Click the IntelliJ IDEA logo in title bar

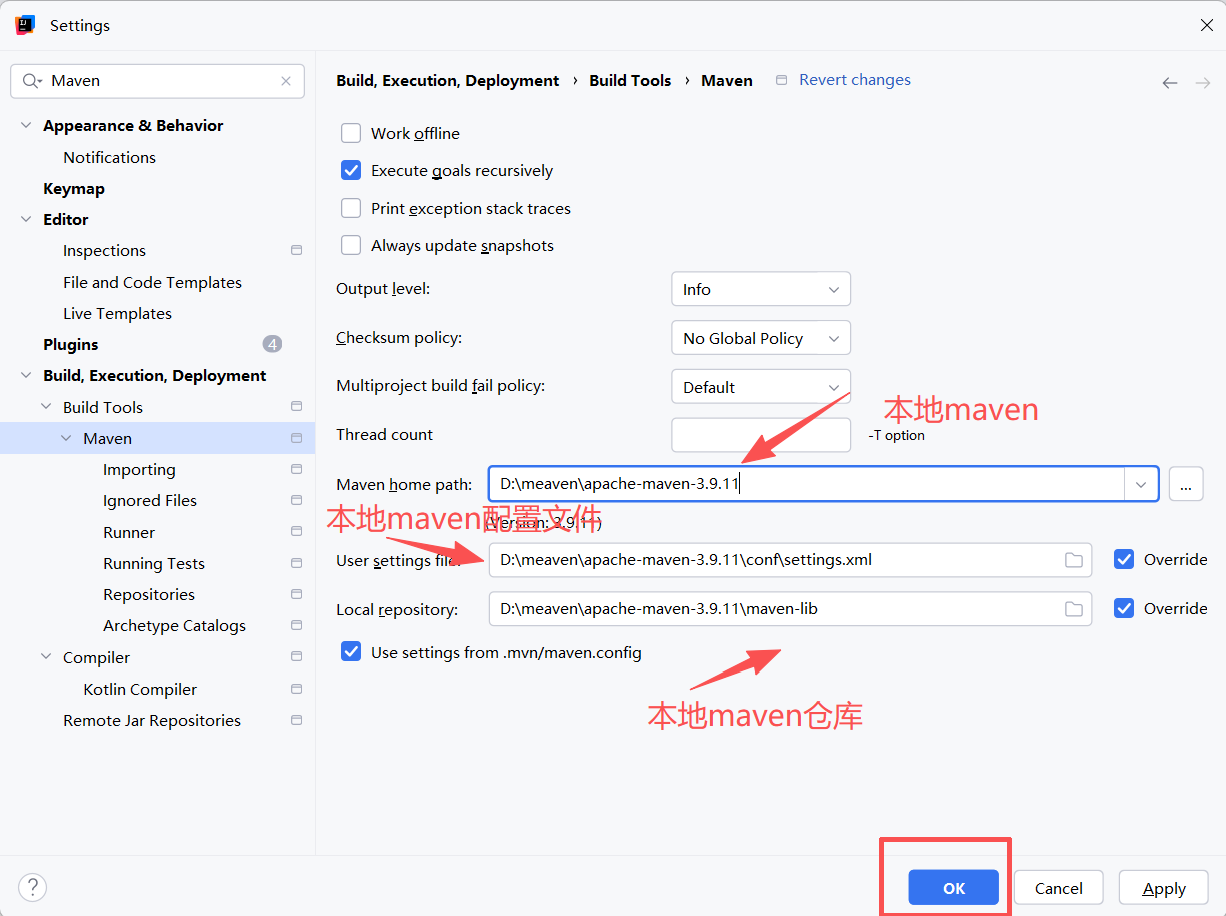point(26,25)
